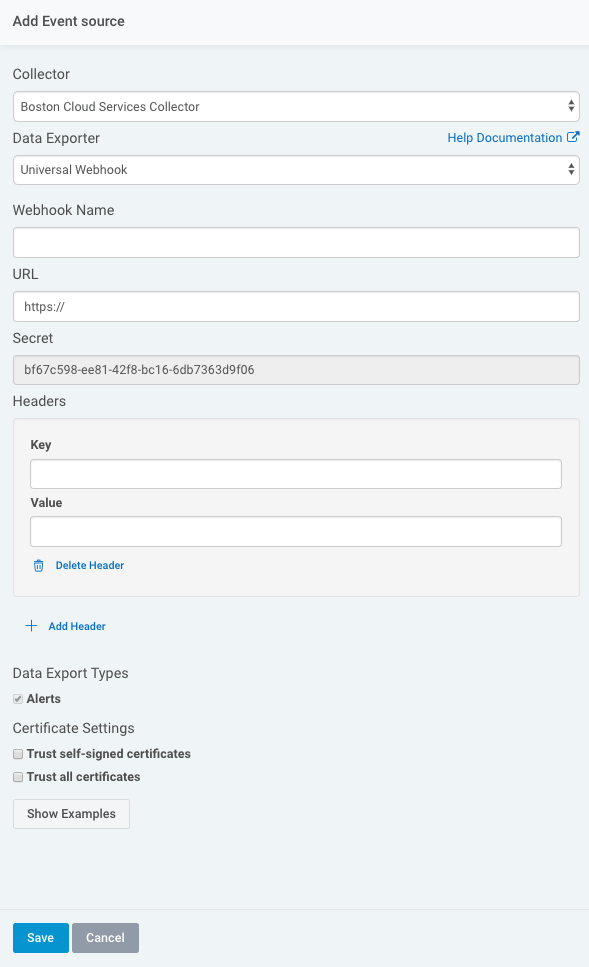Open the Help Documentation page
This screenshot has height=967, width=589.
pyautogui.click(x=503, y=137)
